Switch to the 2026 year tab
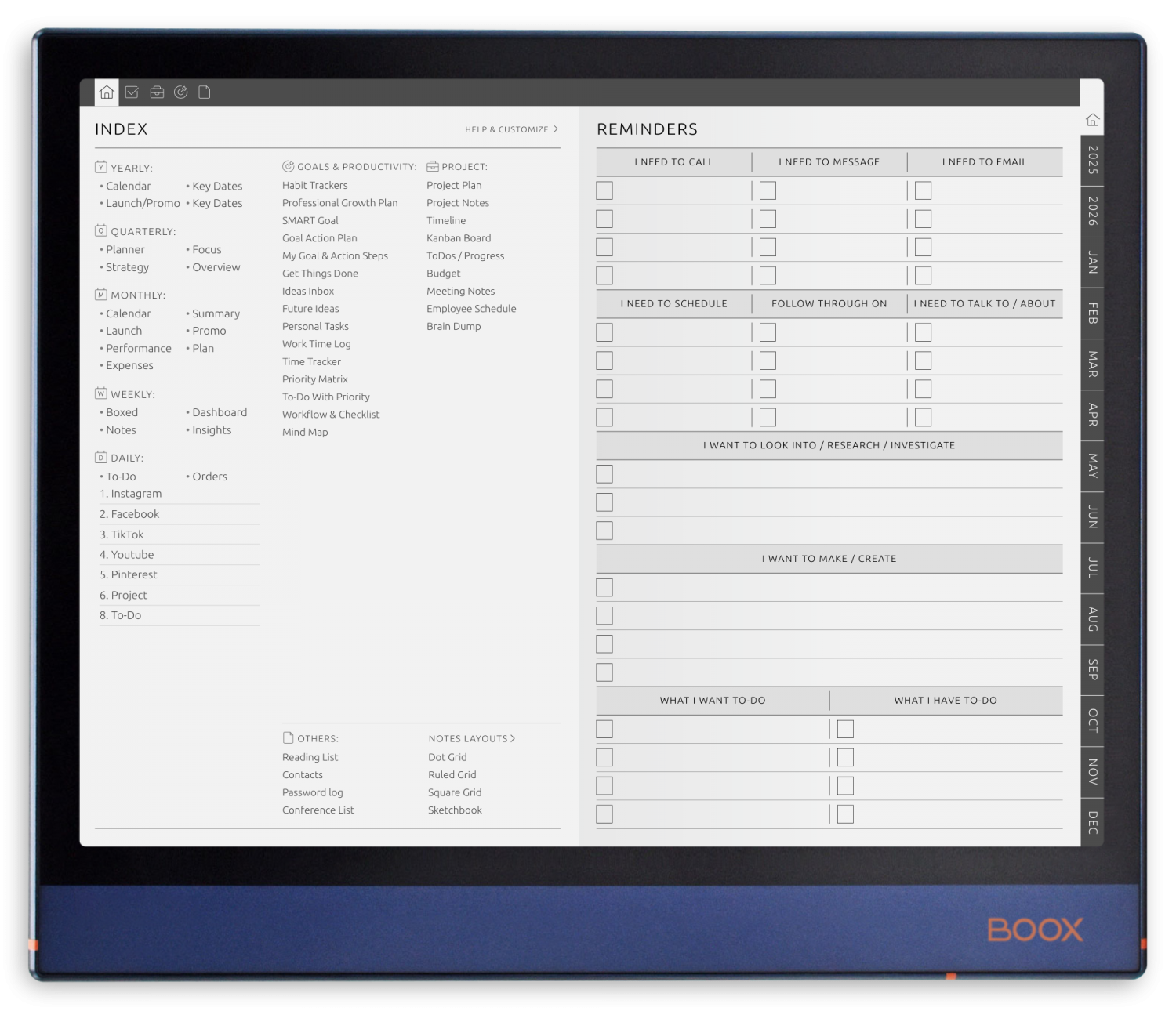This screenshot has width=1176, height=1011. 1092,211
